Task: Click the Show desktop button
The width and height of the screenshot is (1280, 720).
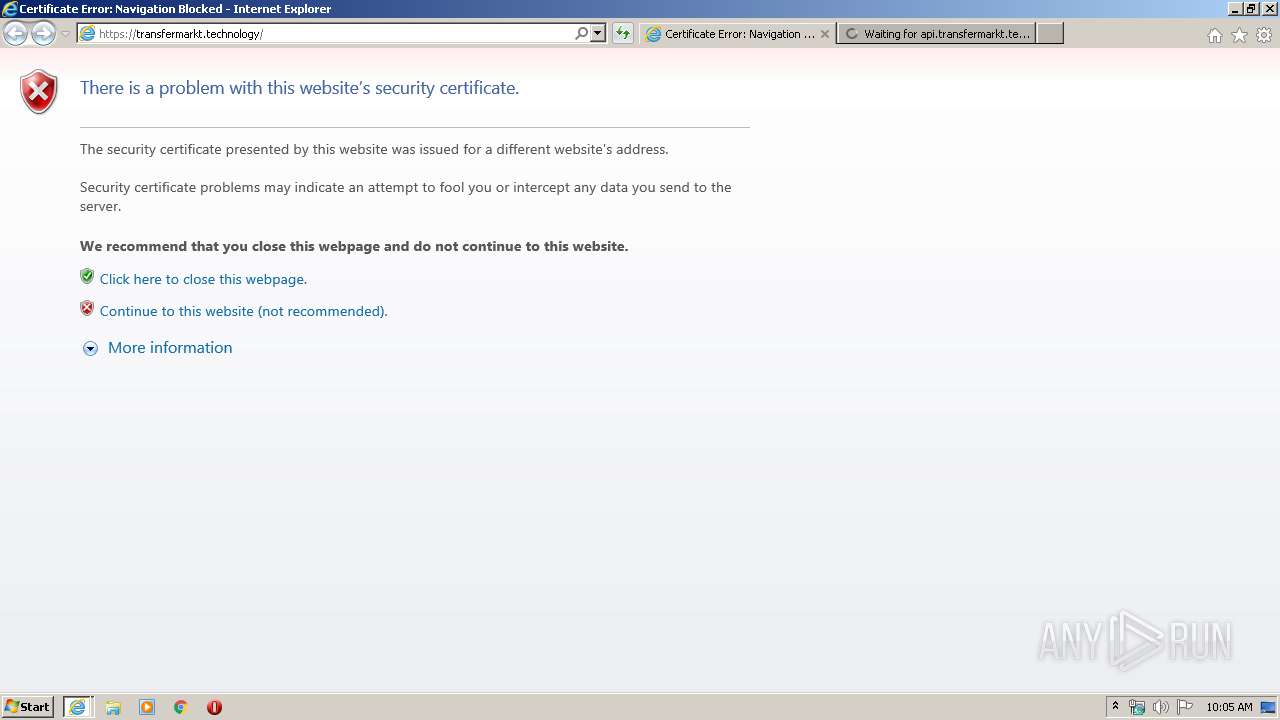Action: [x=1268, y=707]
